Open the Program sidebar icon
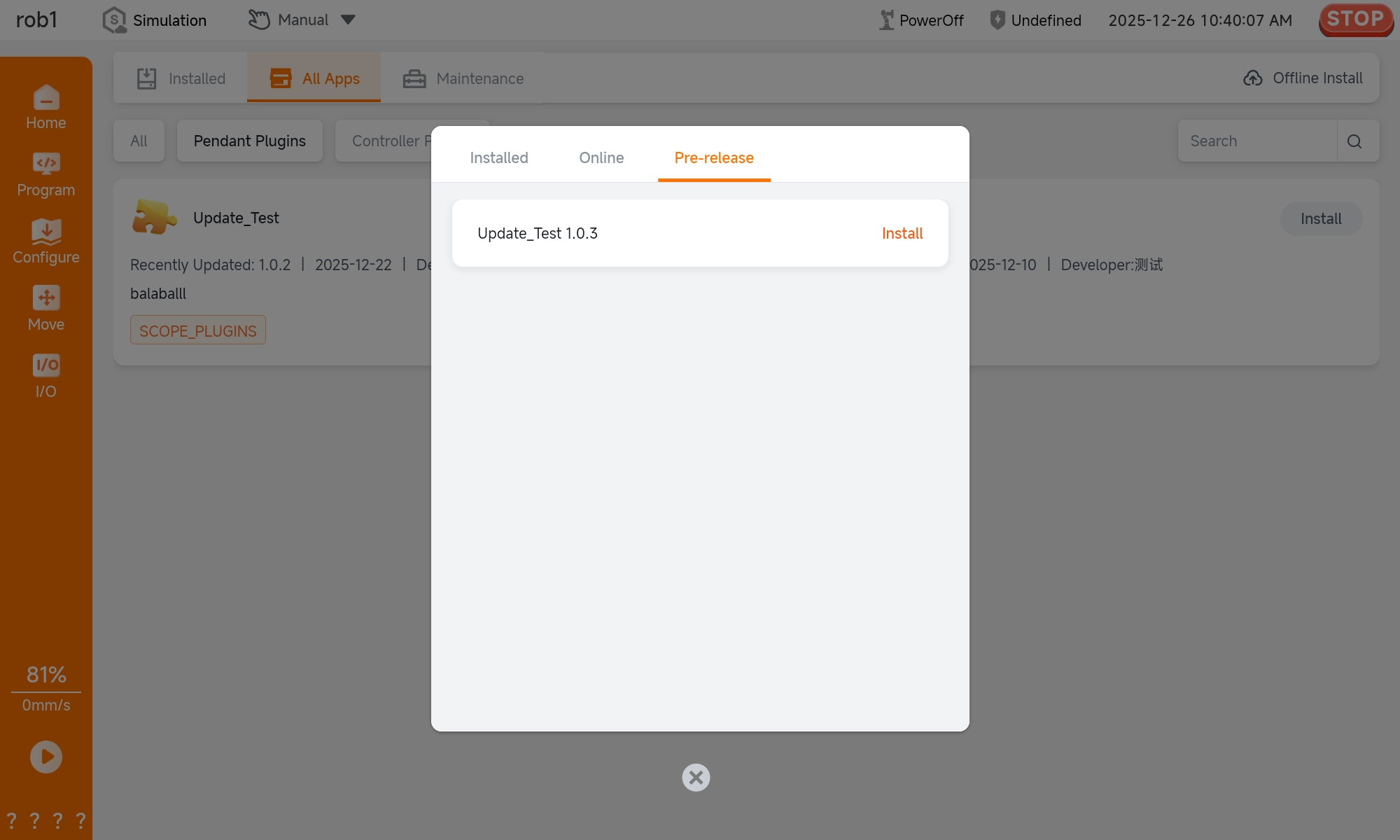This screenshot has width=1400, height=840. coord(46,164)
